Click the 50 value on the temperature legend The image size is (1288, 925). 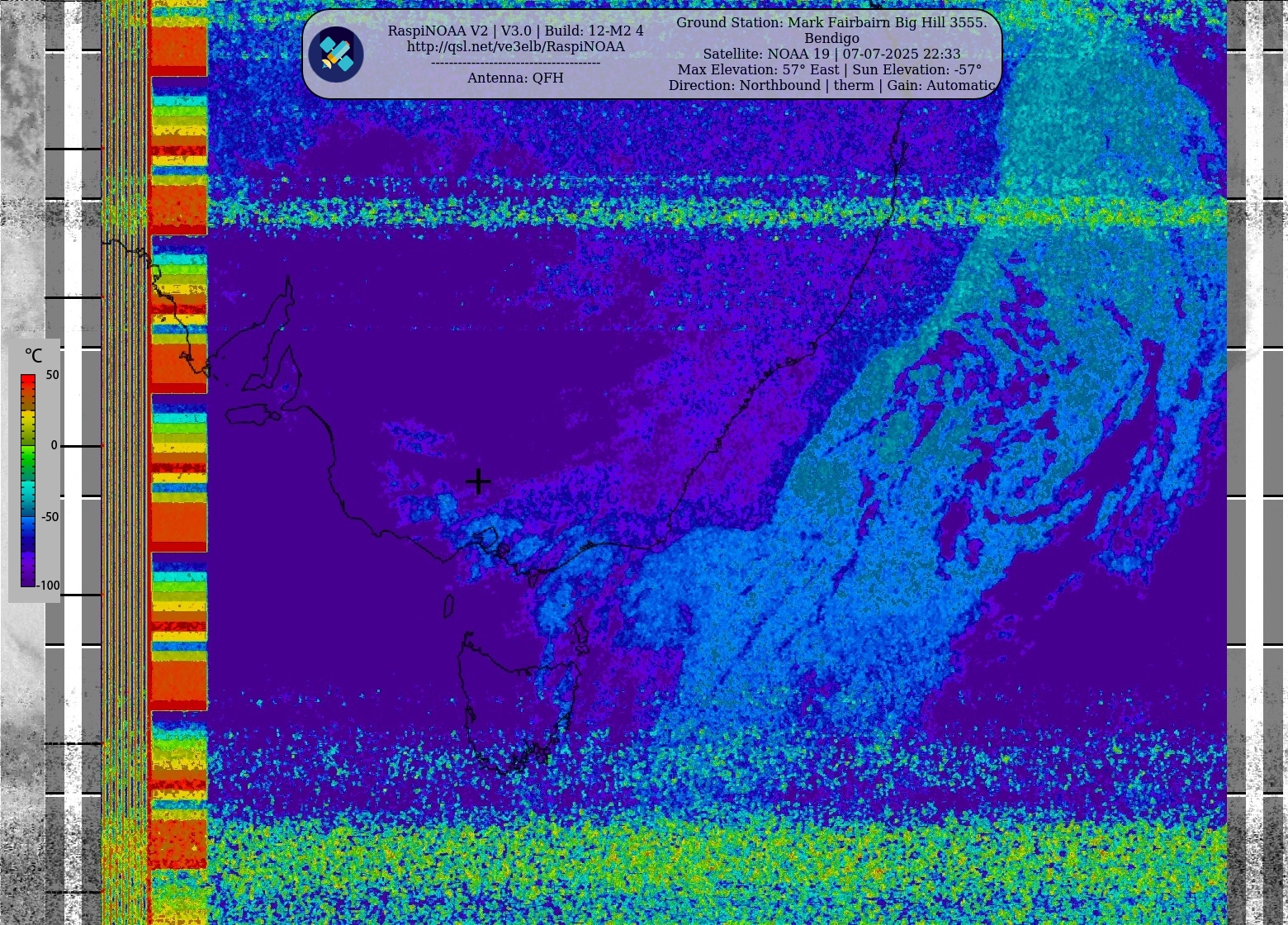(52, 375)
